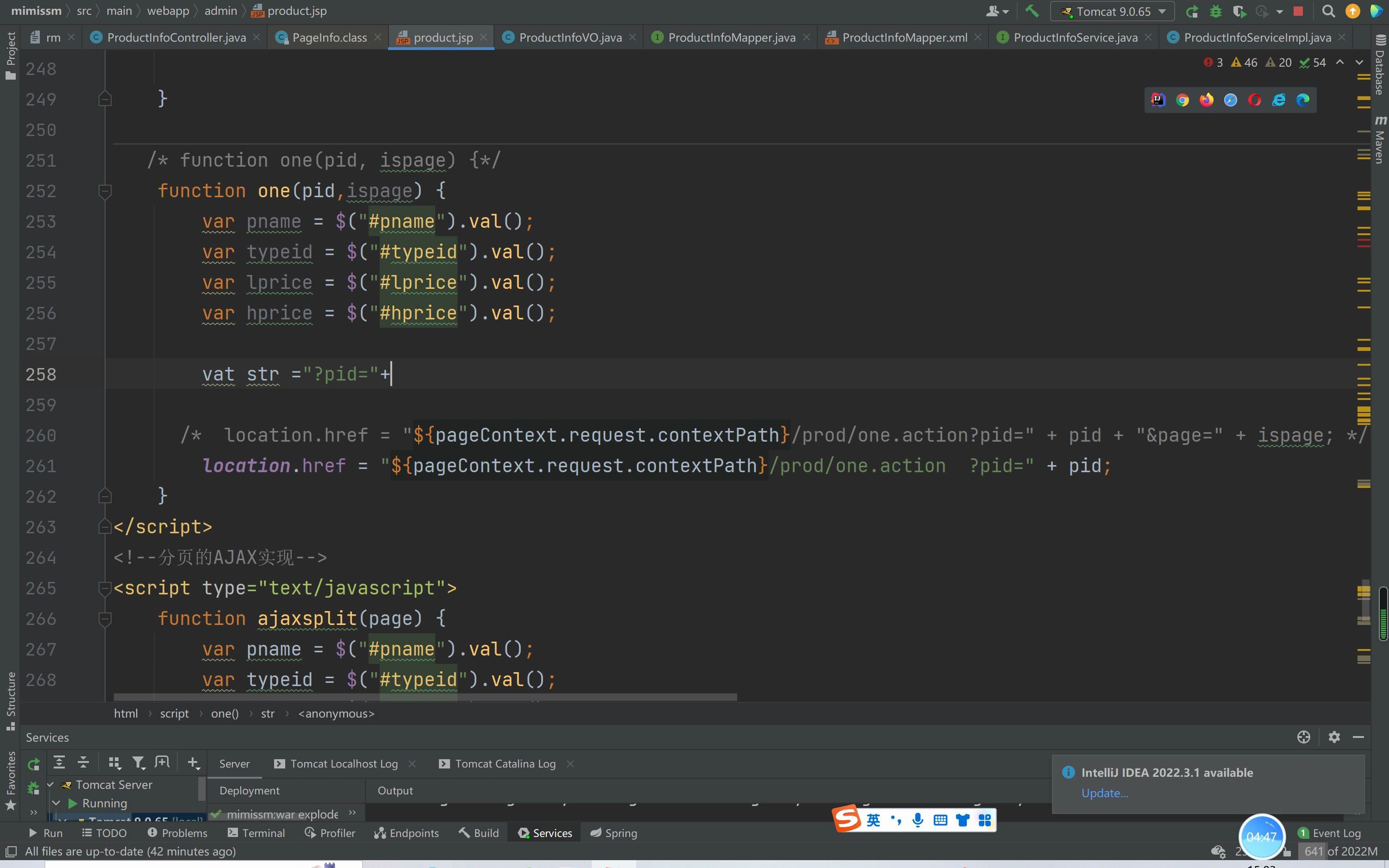This screenshot has width=1389, height=868.
Task: Close the product.jsp editor tab
Action: coord(483,37)
